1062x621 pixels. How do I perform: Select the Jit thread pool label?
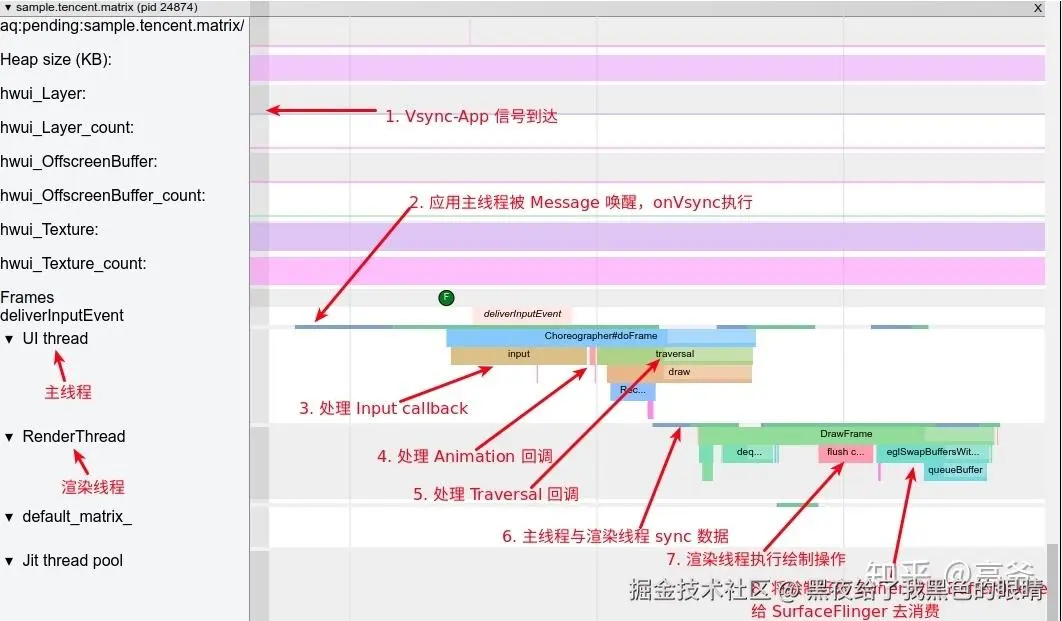tap(72, 561)
